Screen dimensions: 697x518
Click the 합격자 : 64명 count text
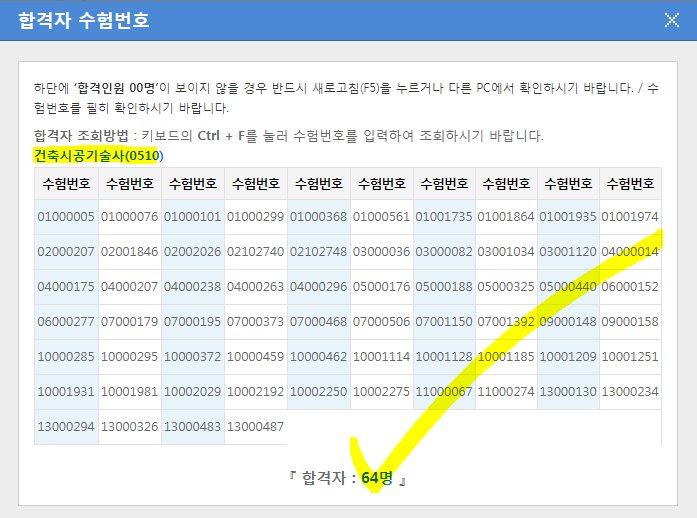[x=347, y=478]
